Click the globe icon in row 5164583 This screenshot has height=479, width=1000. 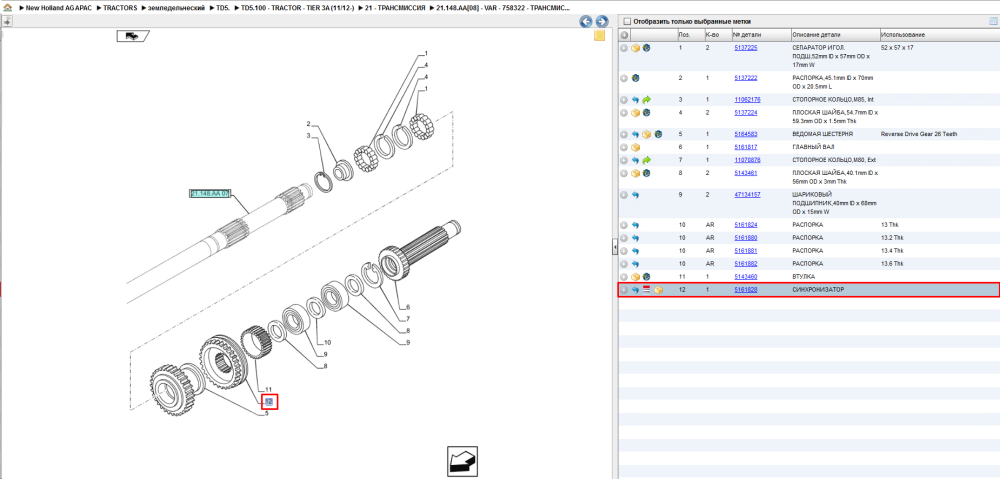pos(658,135)
